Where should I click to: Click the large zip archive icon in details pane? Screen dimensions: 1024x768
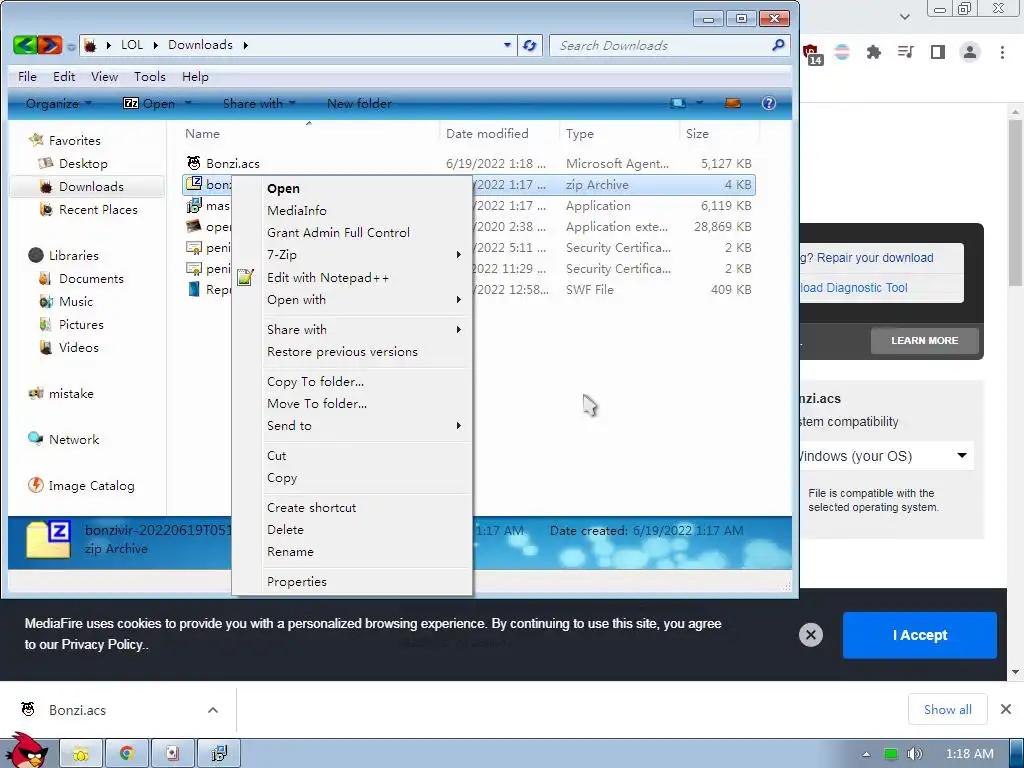click(x=48, y=539)
